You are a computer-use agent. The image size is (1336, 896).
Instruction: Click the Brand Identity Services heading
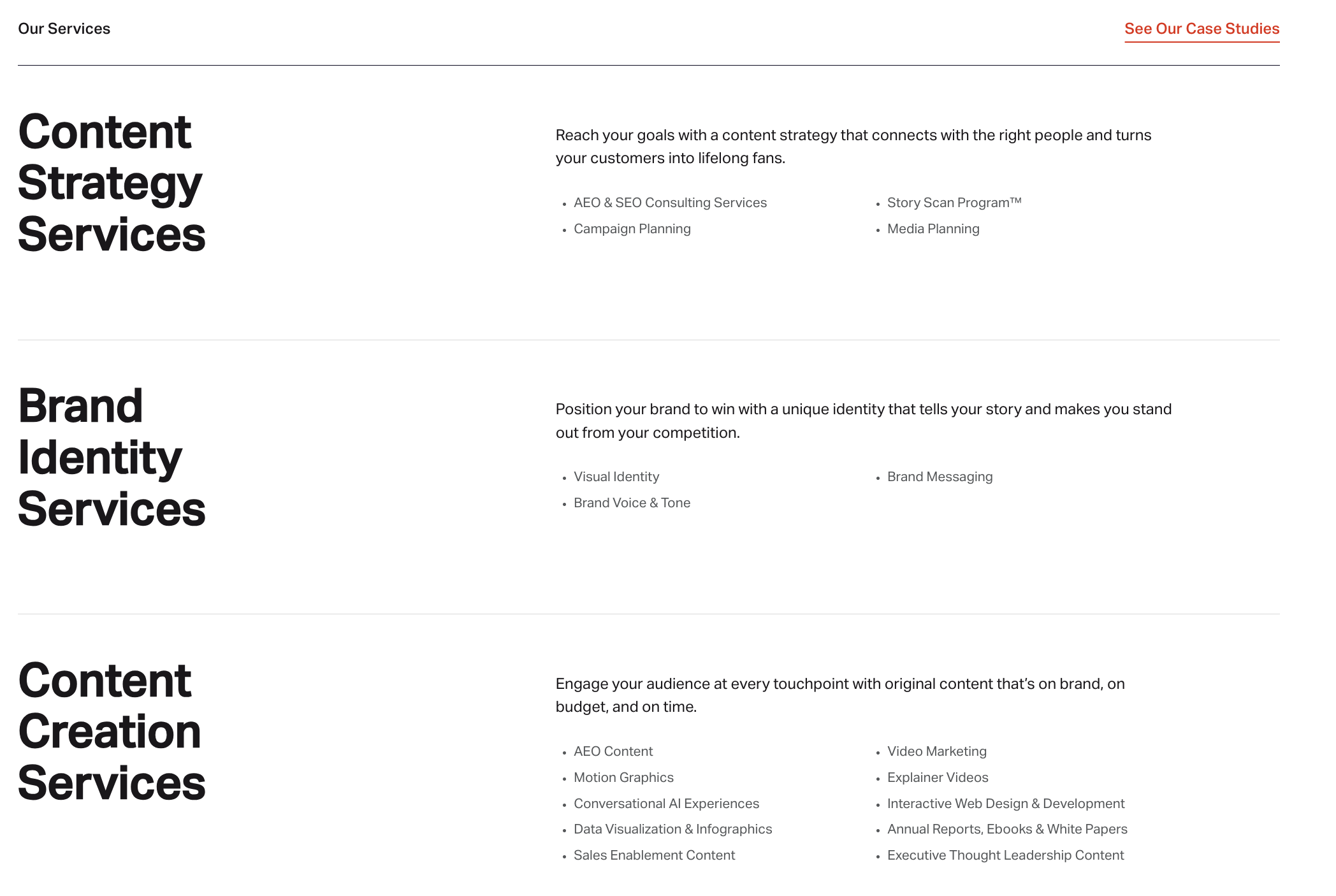pyautogui.click(x=112, y=457)
